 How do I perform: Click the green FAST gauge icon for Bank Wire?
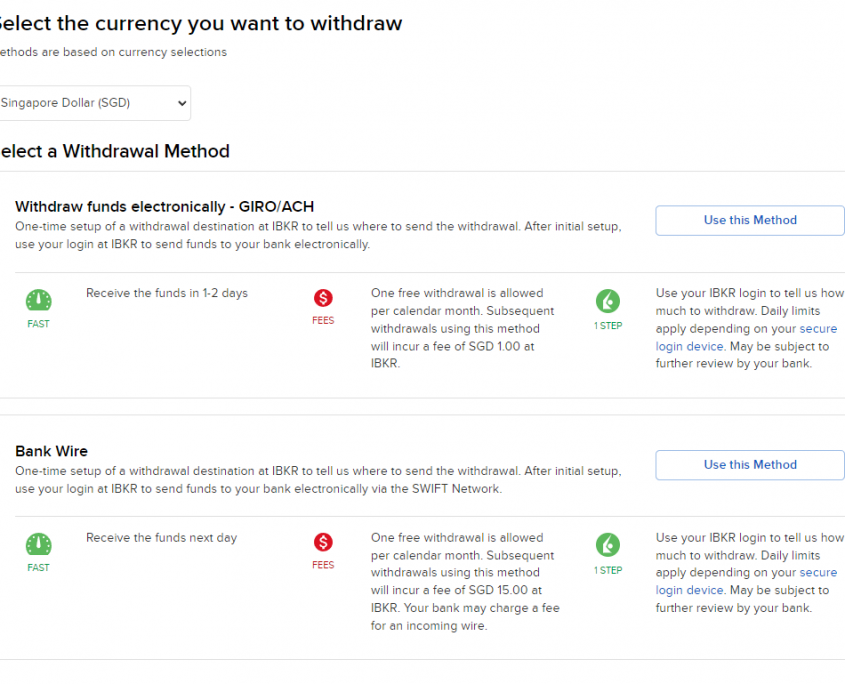[x=39, y=544]
